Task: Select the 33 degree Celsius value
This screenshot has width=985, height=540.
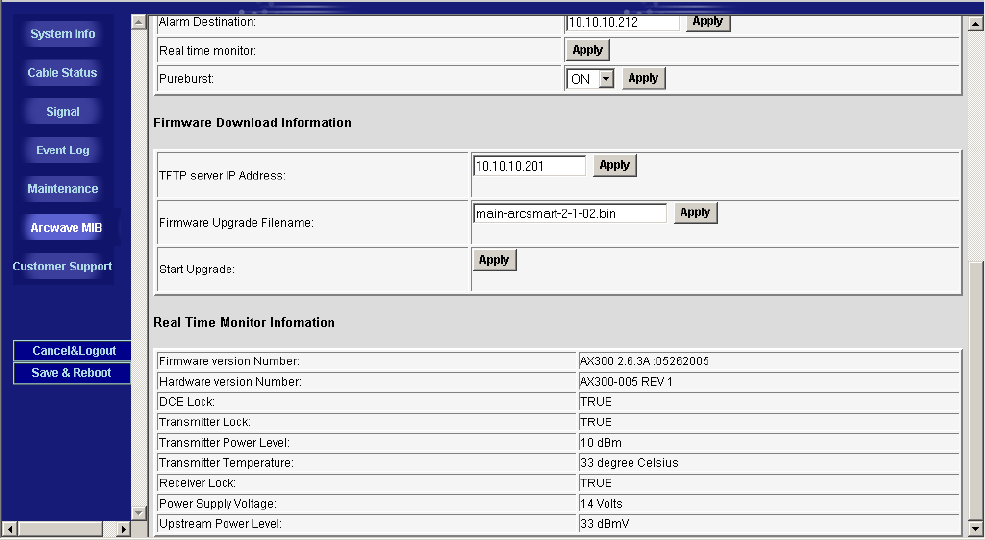Action: [x=629, y=463]
